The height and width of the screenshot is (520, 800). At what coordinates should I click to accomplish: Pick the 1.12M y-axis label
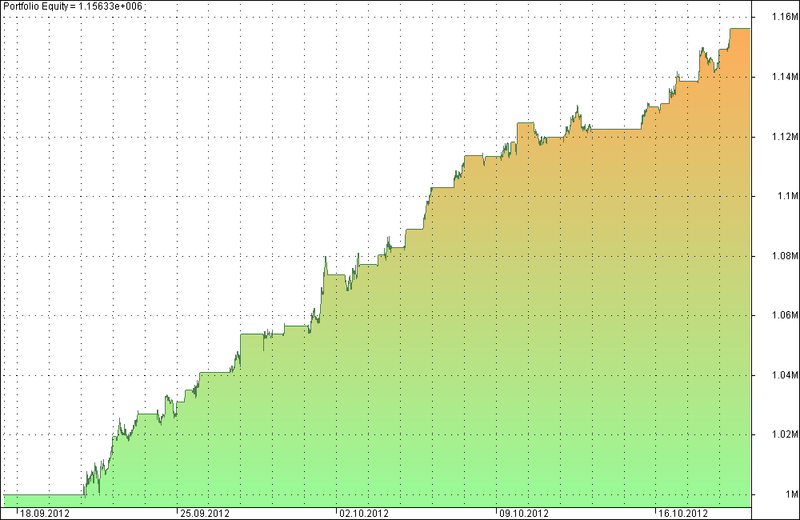pyautogui.click(x=782, y=136)
